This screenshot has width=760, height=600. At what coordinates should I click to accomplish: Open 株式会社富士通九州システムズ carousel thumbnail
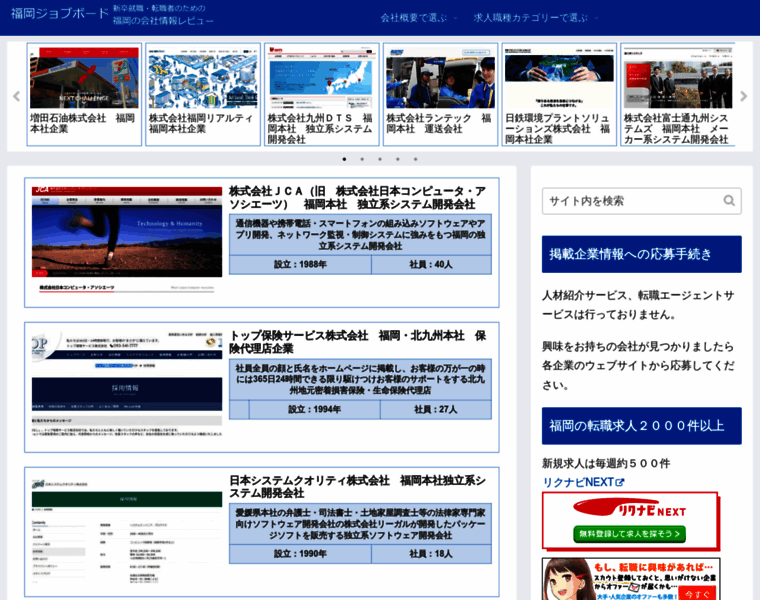(x=678, y=78)
